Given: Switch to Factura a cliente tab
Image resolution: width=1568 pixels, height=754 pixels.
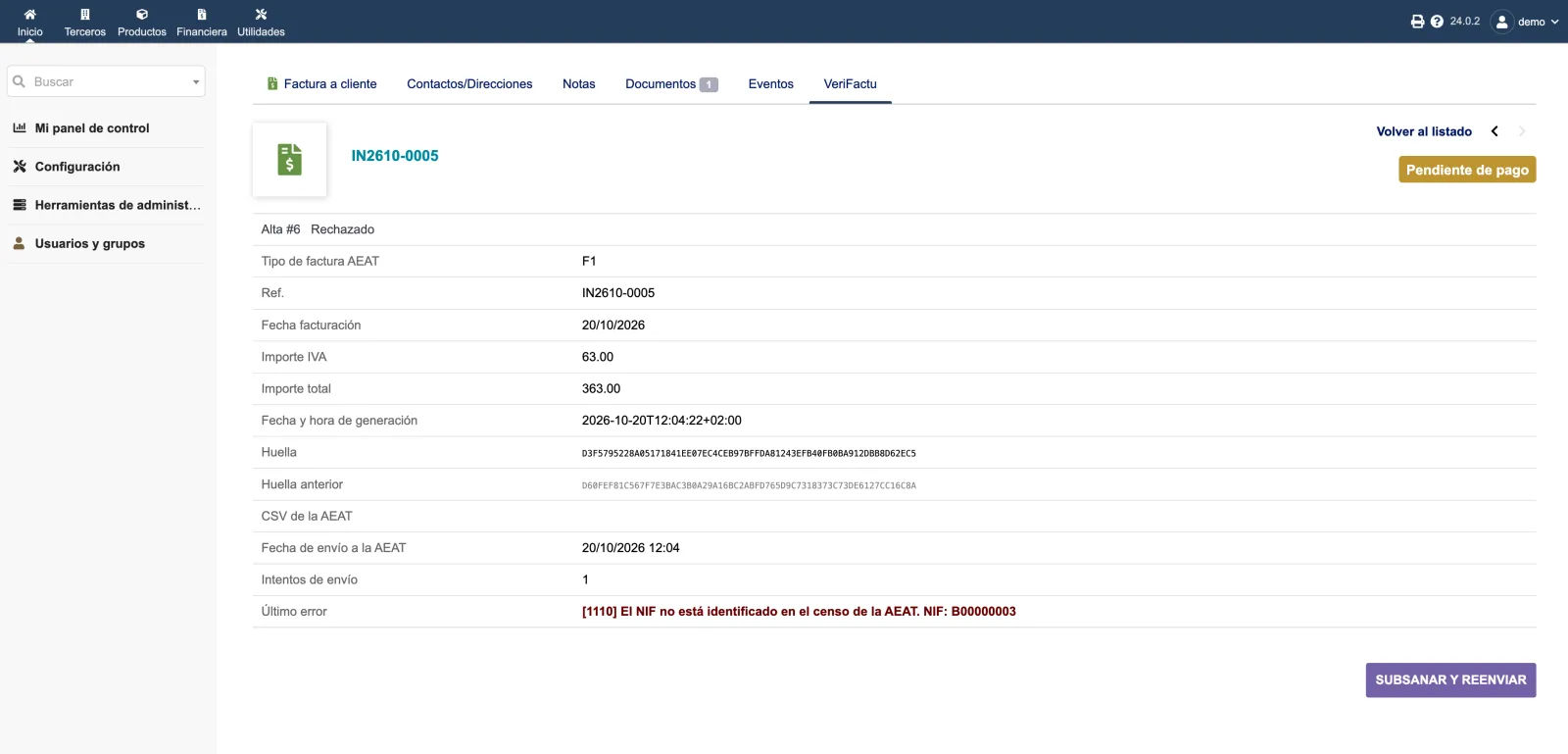Looking at the screenshot, I should [321, 84].
